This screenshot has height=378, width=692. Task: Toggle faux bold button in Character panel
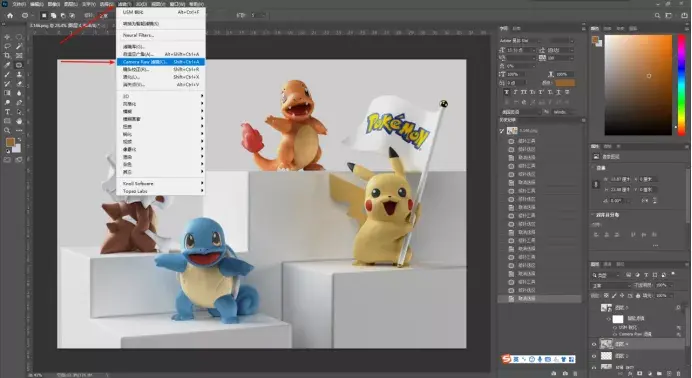tap(506, 92)
